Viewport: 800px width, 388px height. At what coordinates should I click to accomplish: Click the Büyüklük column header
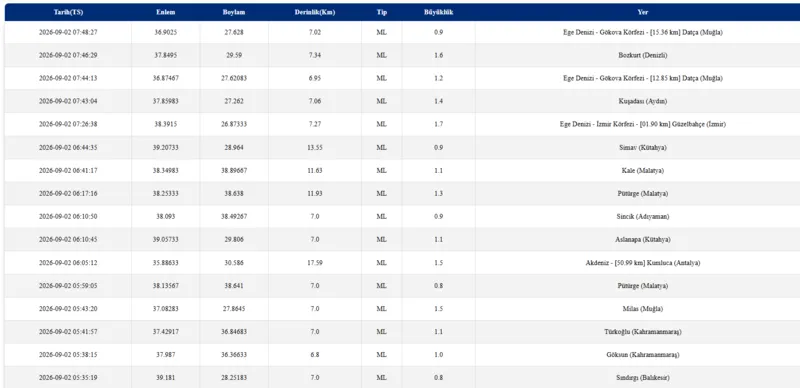coord(438,12)
